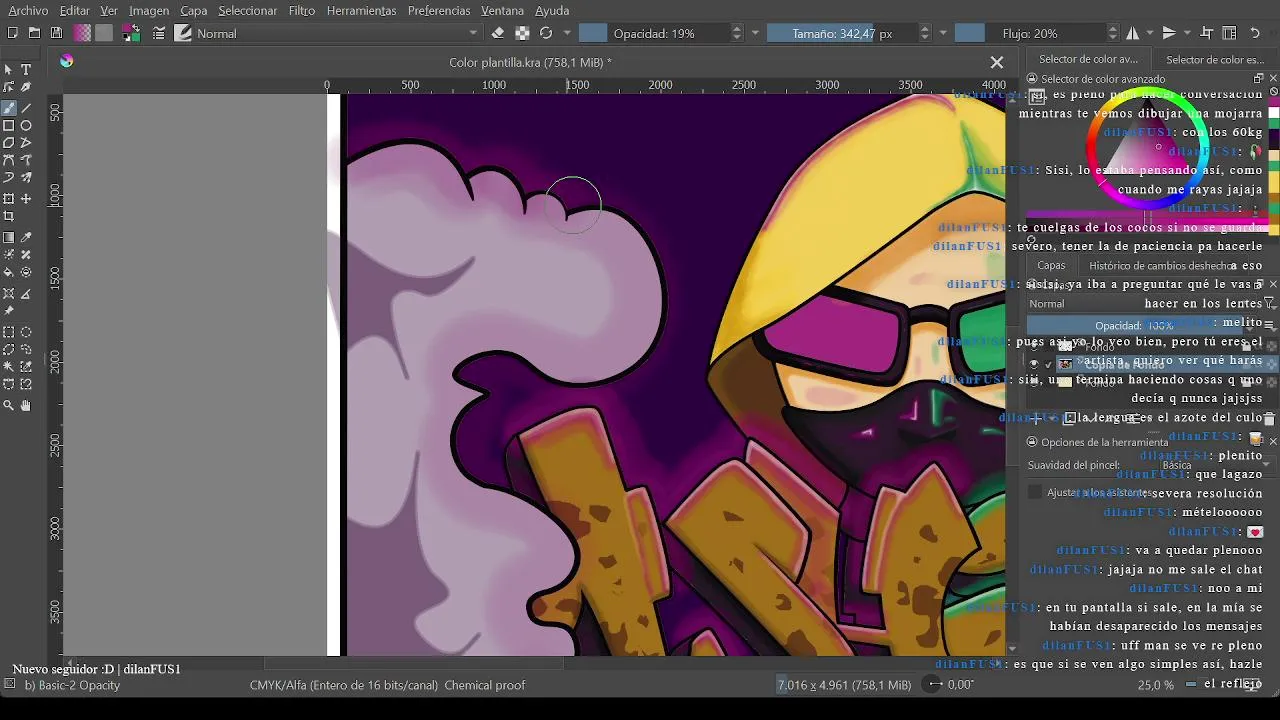Open the workspace chooser in the toolbar
1280x720 pixels.
(1230, 33)
